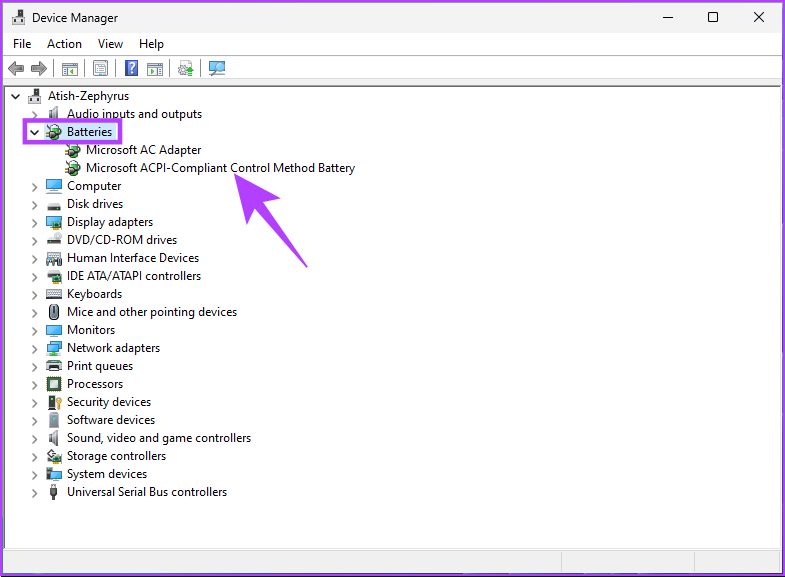
Task: Select Microsoft ACPI-Compliant Control Method Battery
Action: 220,168
